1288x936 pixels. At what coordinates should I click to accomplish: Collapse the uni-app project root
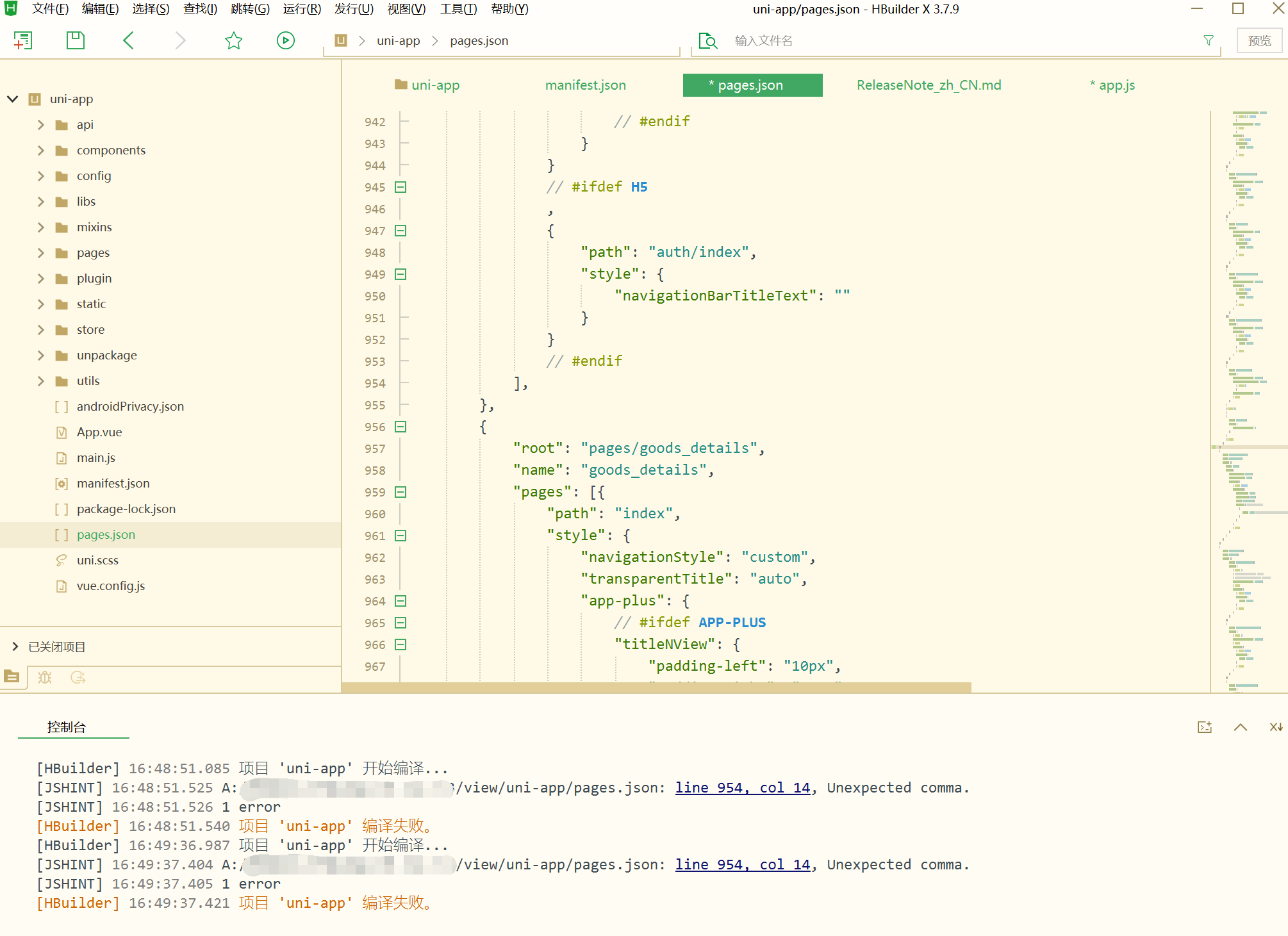pyautogui.click(x=12, y=99)
